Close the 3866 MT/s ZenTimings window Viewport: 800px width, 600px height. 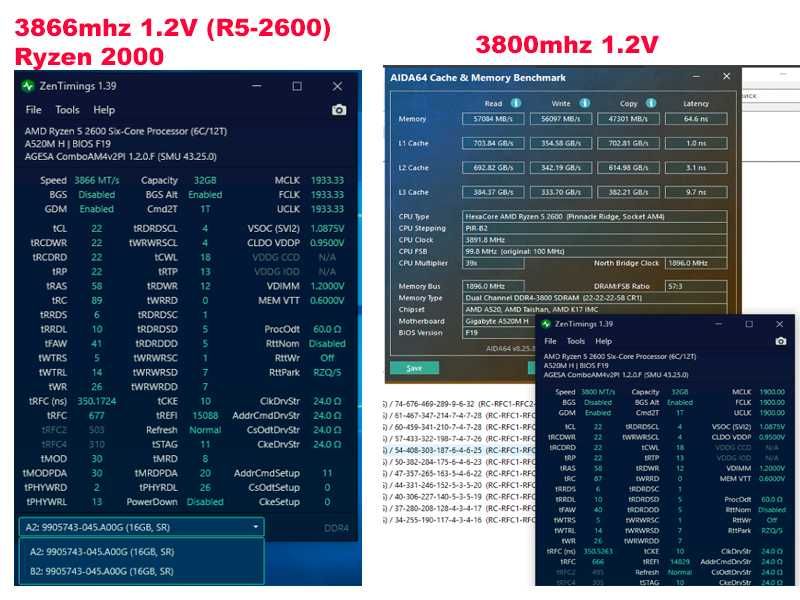[x=337, y=86]
